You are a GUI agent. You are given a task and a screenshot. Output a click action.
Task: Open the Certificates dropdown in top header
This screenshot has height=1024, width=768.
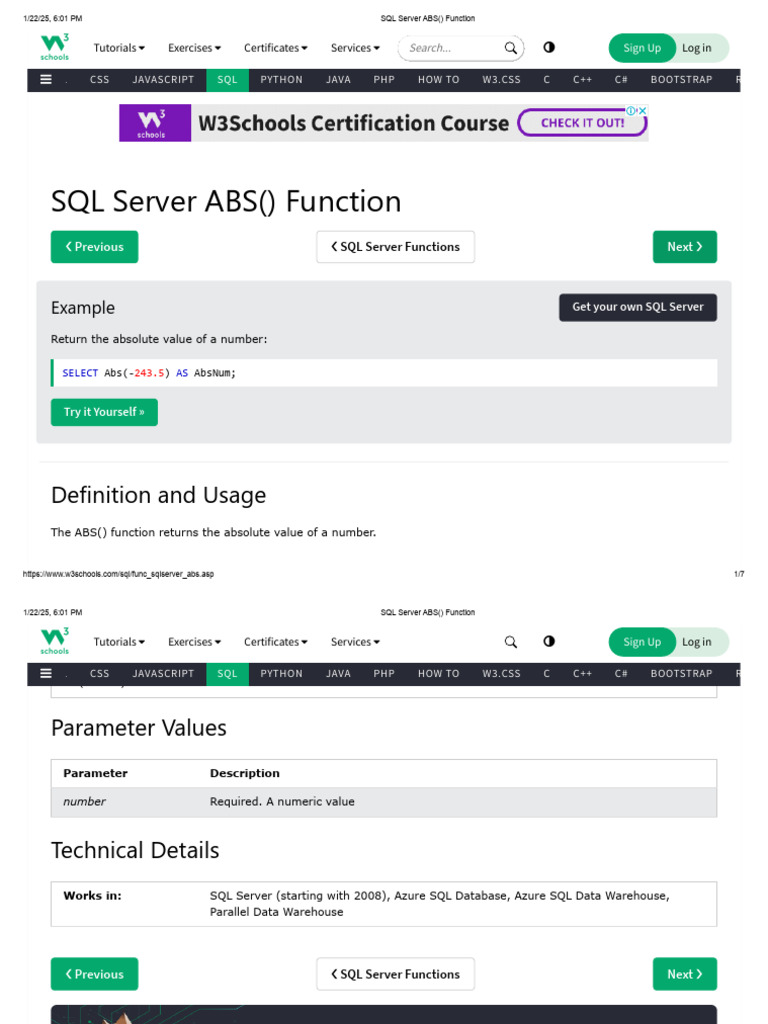click(x=275, y=48)
